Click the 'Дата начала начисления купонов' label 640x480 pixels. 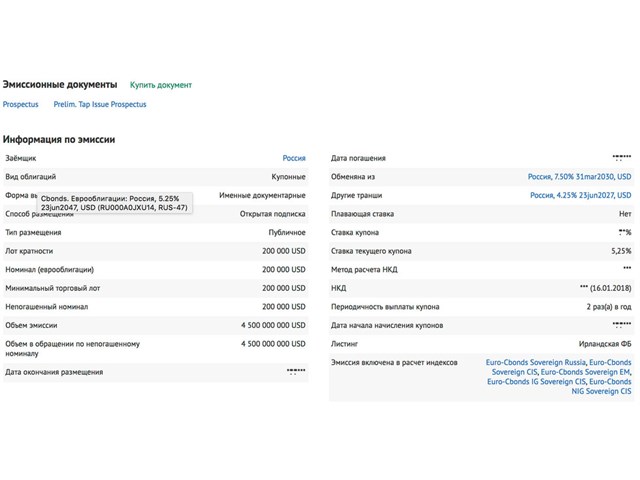click(387, 325)
